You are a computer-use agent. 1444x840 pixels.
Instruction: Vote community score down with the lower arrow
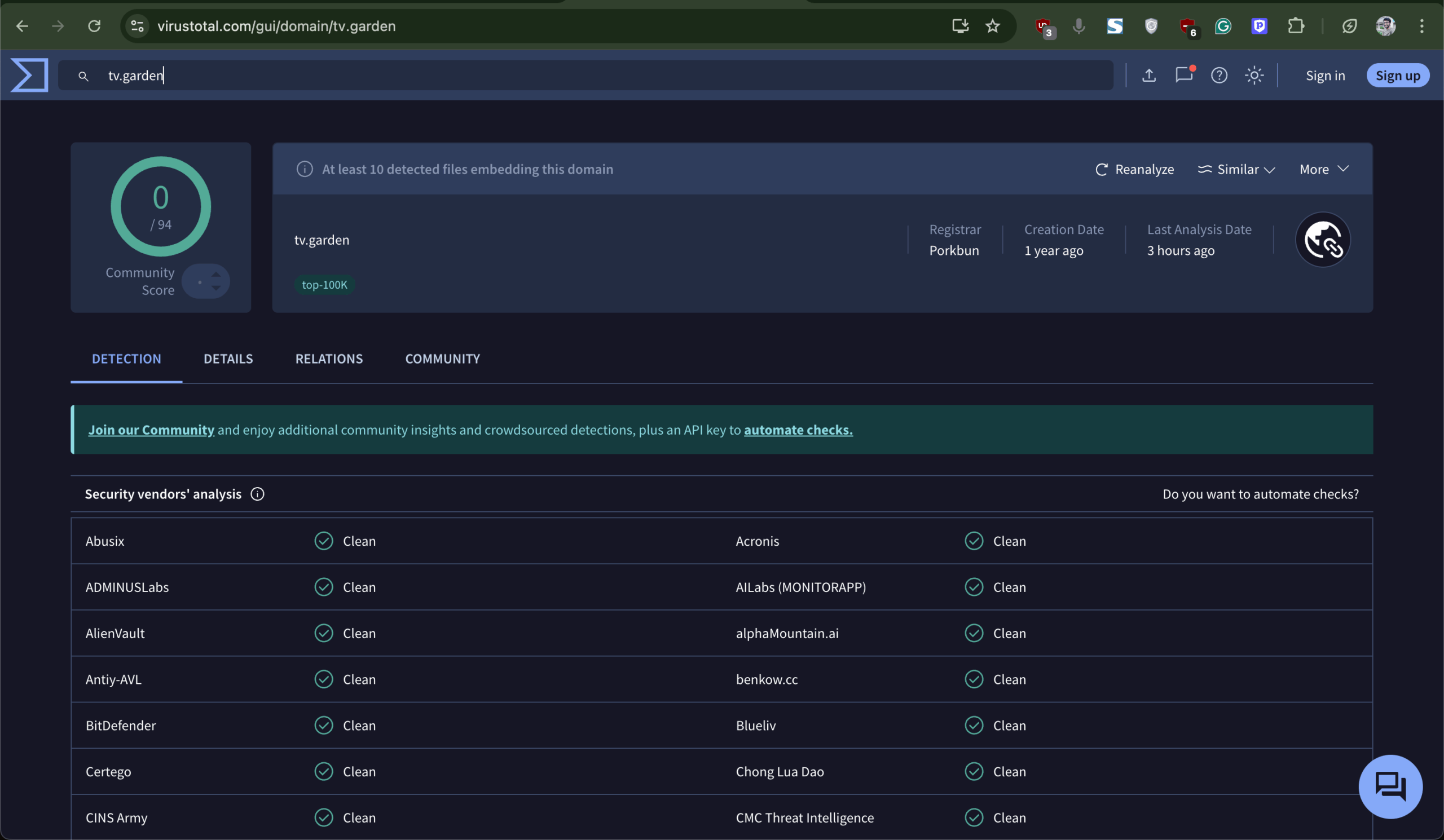pos(216,288)
